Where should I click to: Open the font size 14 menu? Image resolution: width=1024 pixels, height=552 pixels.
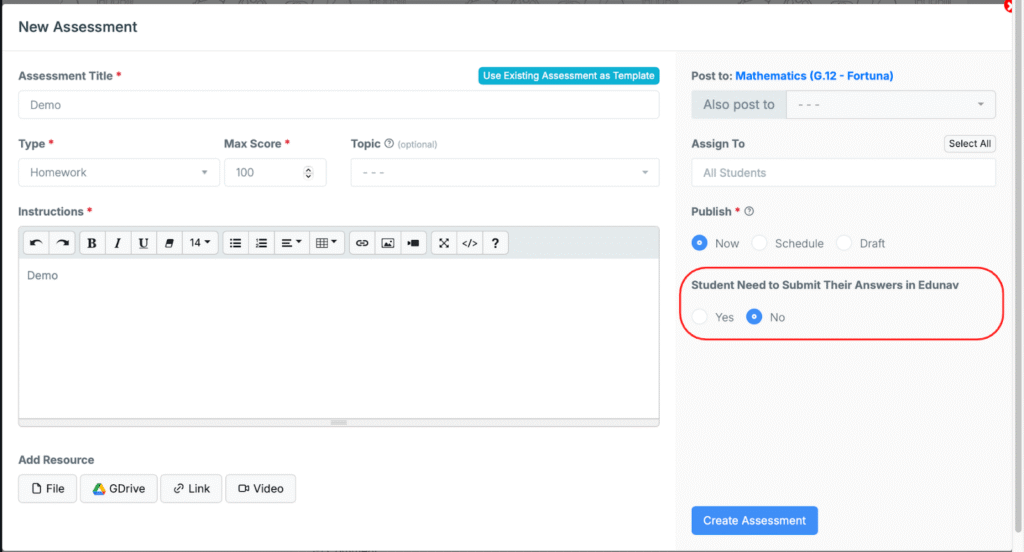[x=201, y=243]
